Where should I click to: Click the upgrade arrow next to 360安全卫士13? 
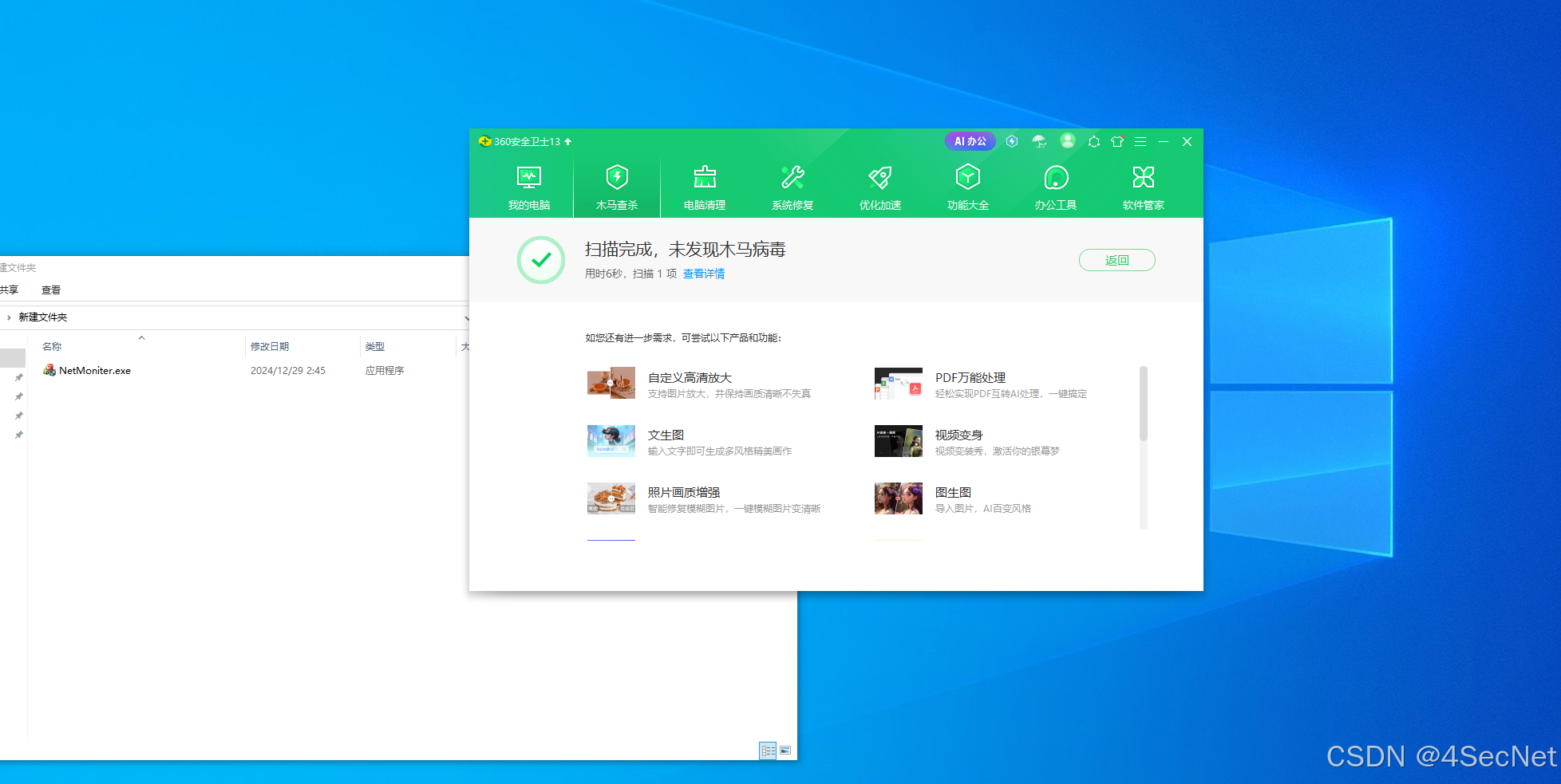[568, 141]
